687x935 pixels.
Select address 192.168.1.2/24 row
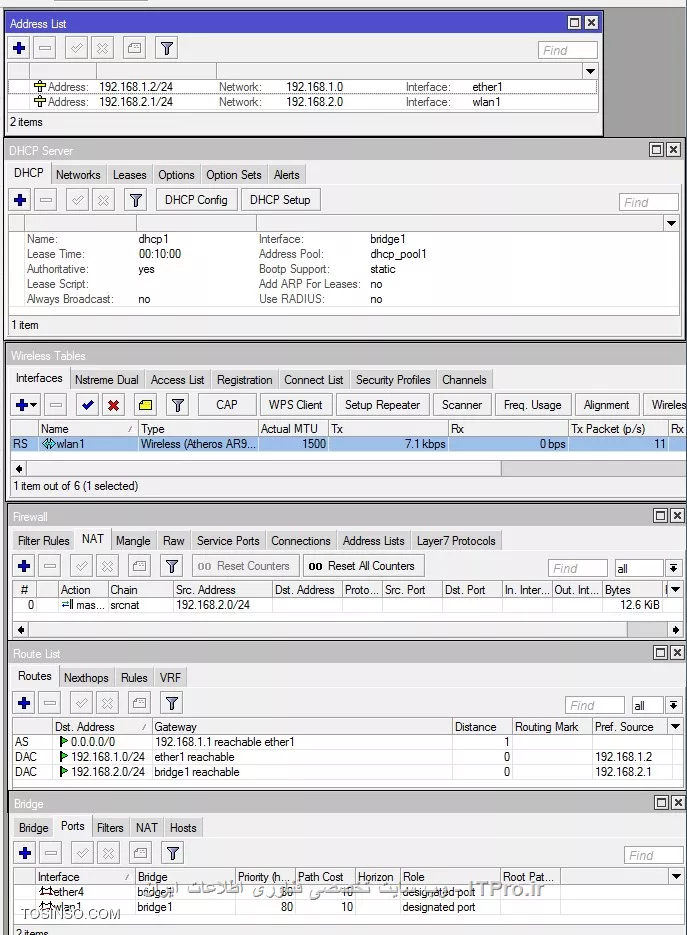pos(302,87)
